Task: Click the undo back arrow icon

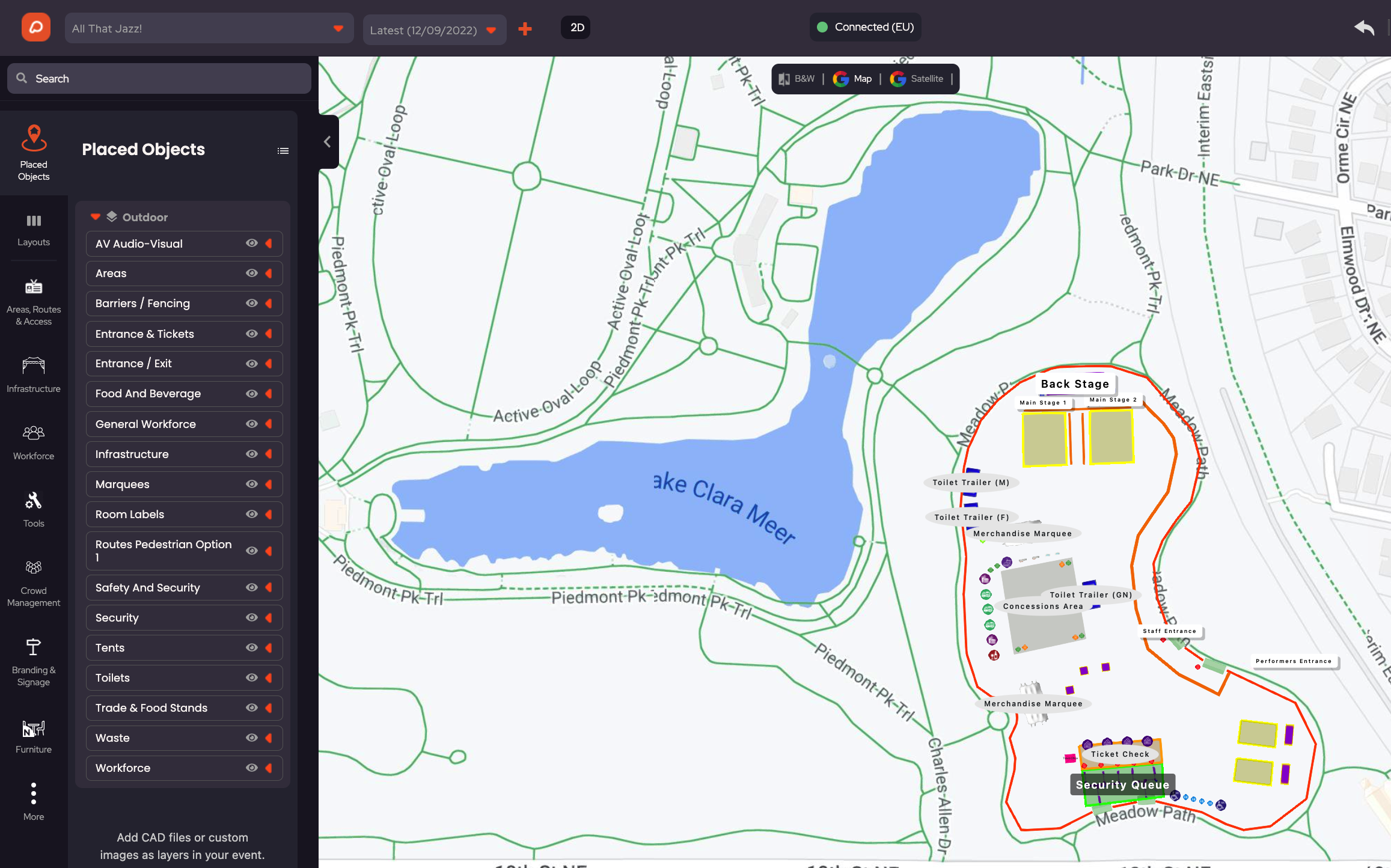Action: coord(1364,28)
